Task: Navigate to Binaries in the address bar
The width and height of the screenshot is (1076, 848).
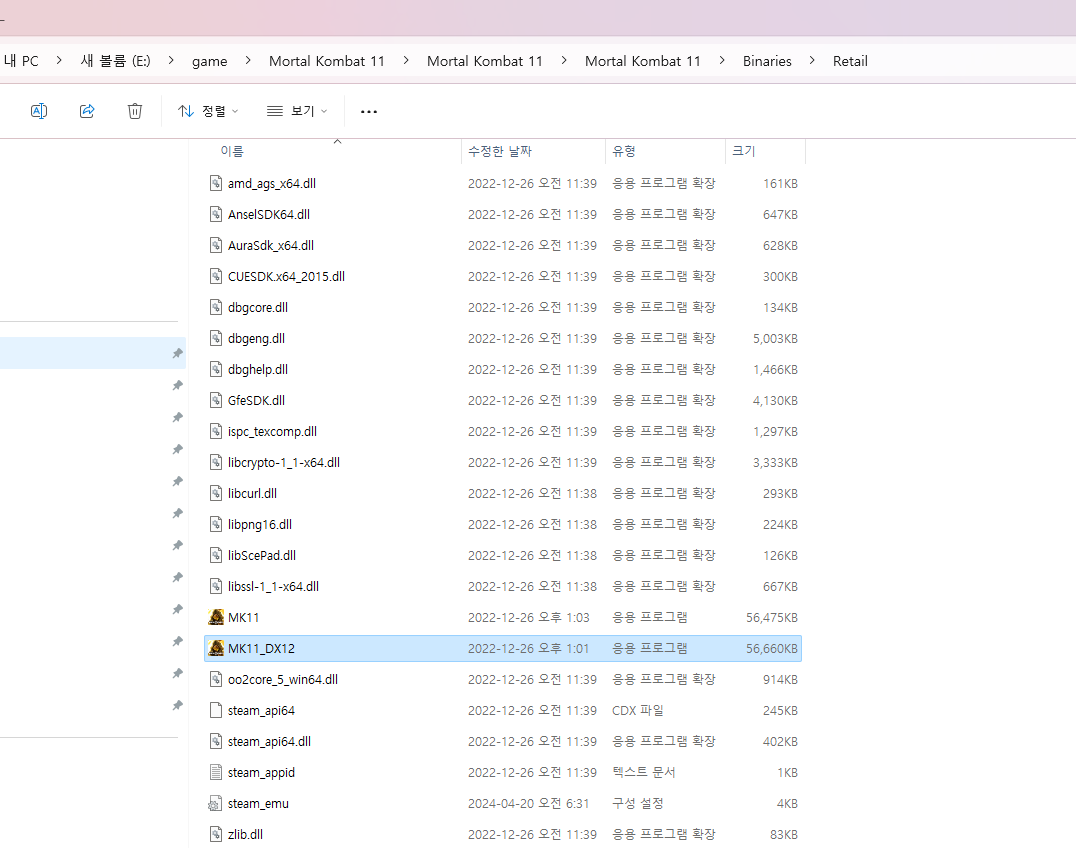Action: click(x=767, y=61)
